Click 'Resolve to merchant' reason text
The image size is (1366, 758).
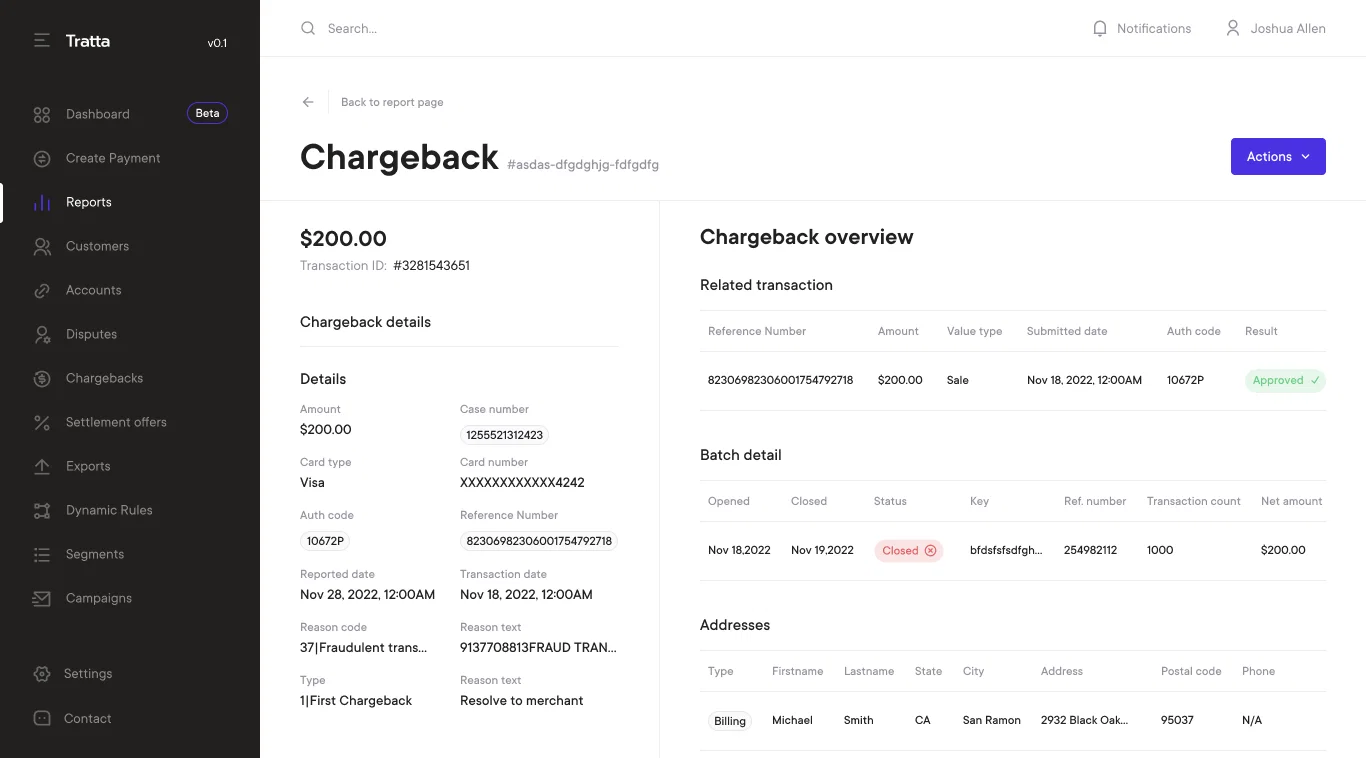coord(522,700)
